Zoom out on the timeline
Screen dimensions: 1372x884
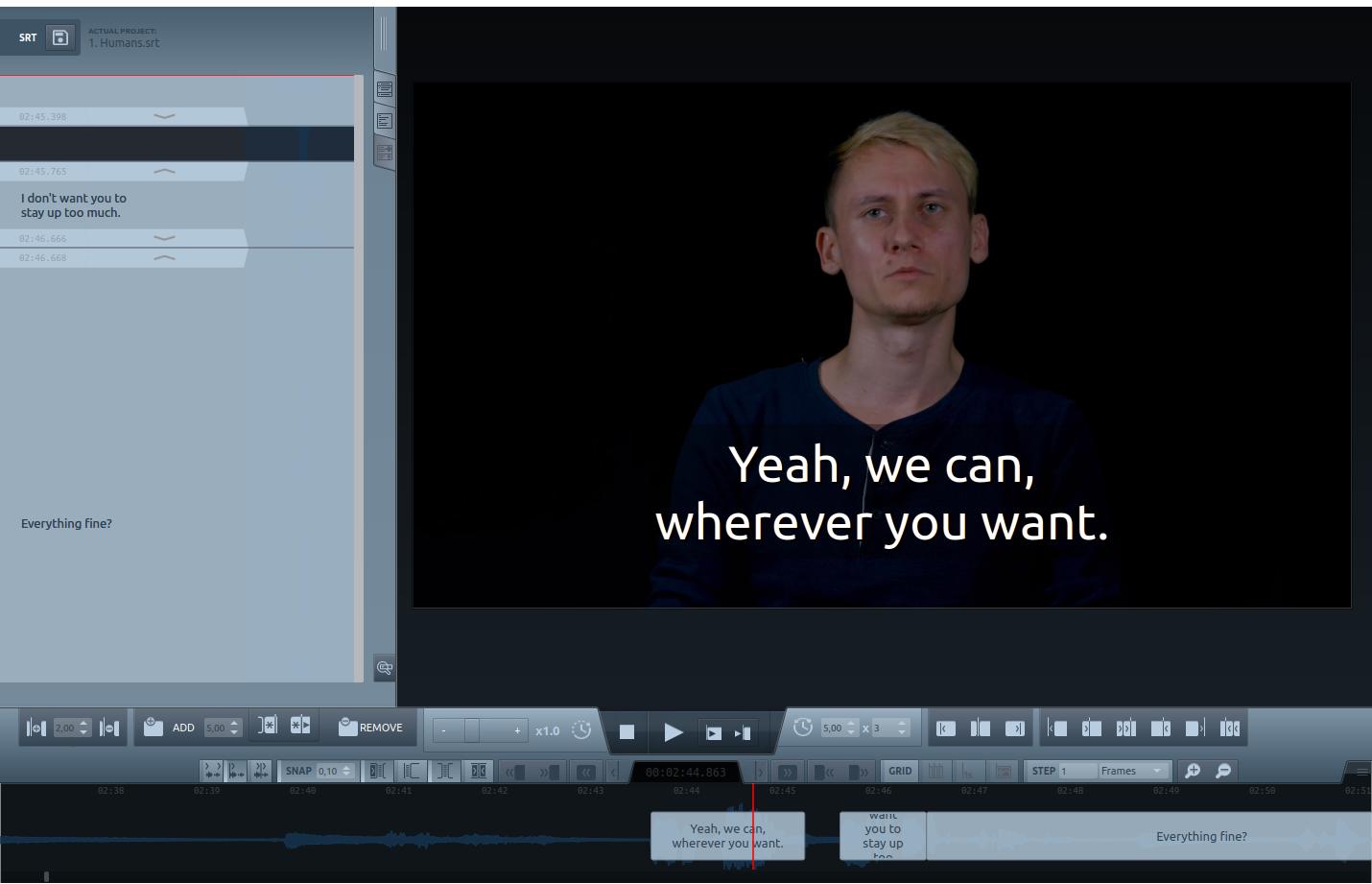point(1223,771)
